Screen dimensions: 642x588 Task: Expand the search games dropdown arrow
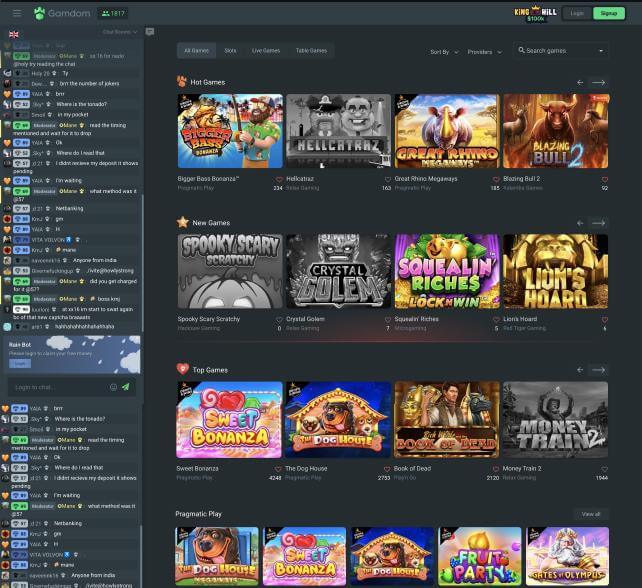(x=601, y=51)
